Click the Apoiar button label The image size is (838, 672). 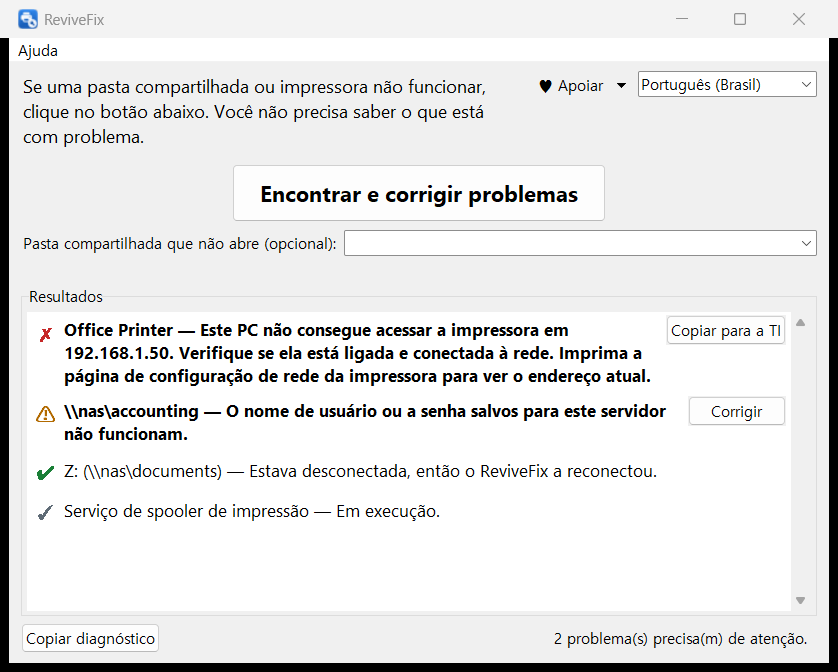click(x=580, y=86)
